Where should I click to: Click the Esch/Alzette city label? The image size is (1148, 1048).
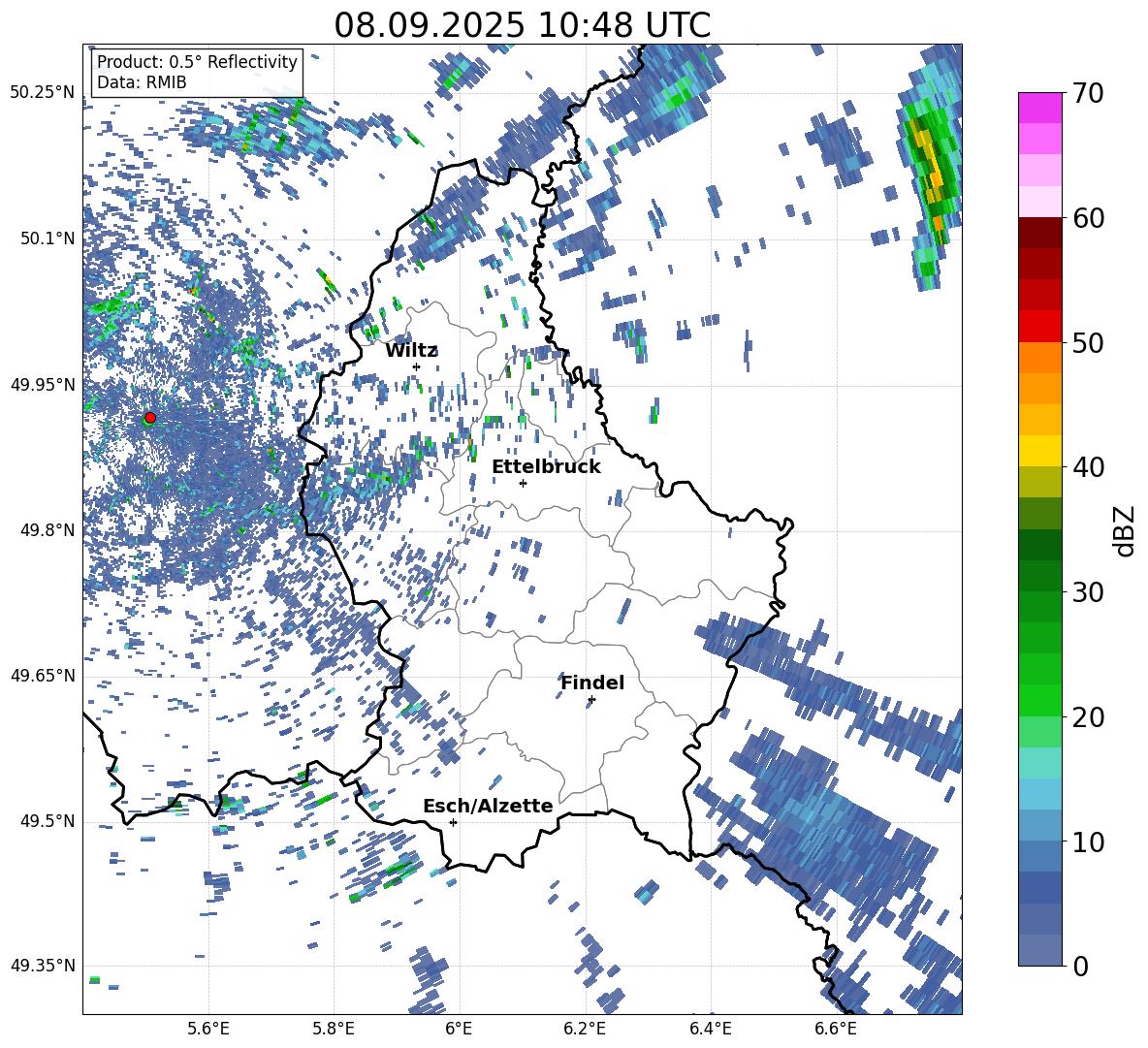coord(488,806)
